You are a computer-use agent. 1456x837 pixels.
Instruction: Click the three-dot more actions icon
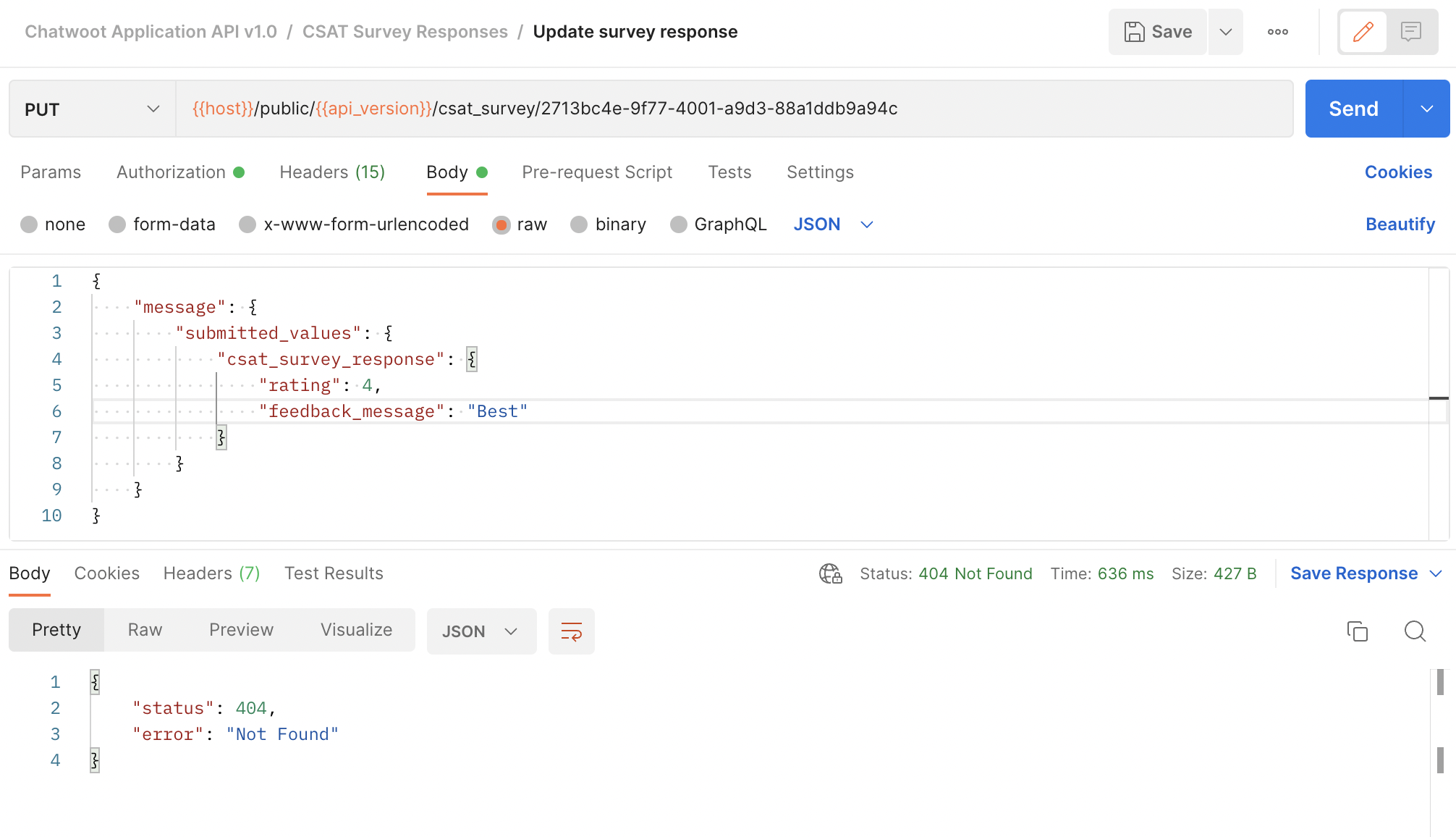1278,32
